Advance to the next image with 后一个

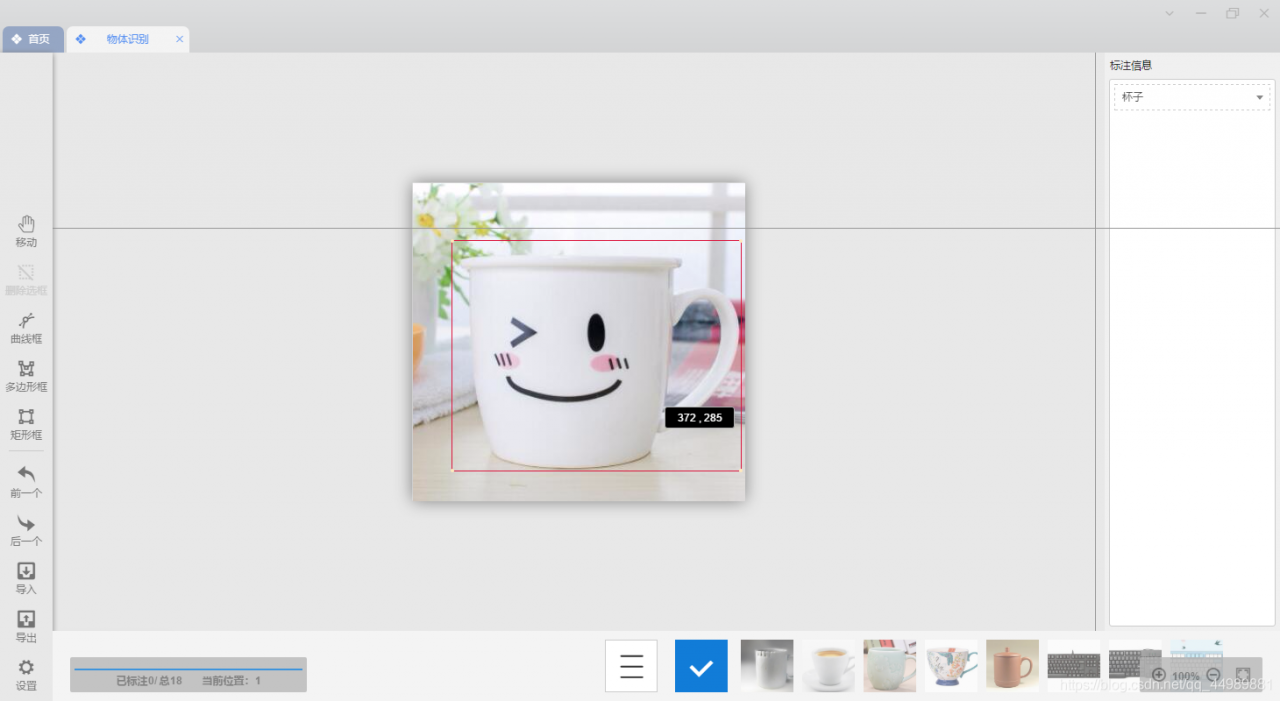(x=26, y=530)
